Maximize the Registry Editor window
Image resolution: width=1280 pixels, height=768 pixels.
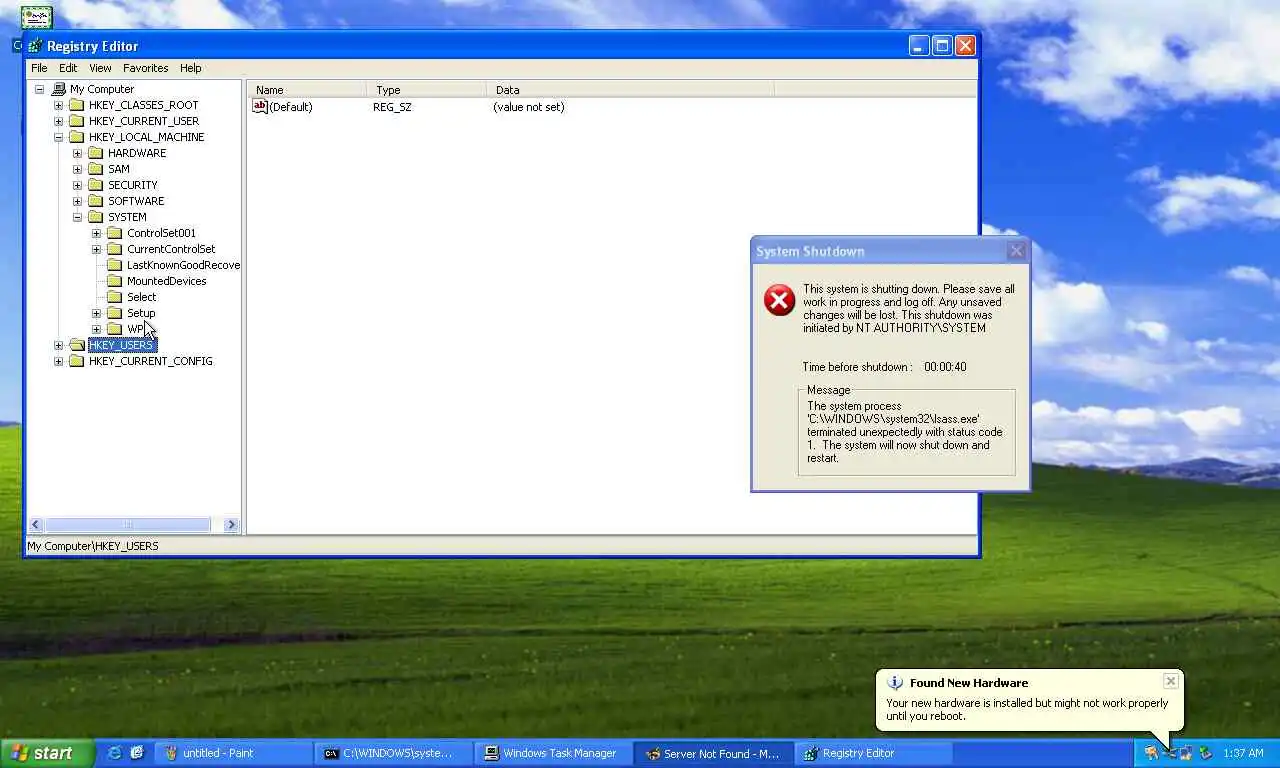[942, 46]
